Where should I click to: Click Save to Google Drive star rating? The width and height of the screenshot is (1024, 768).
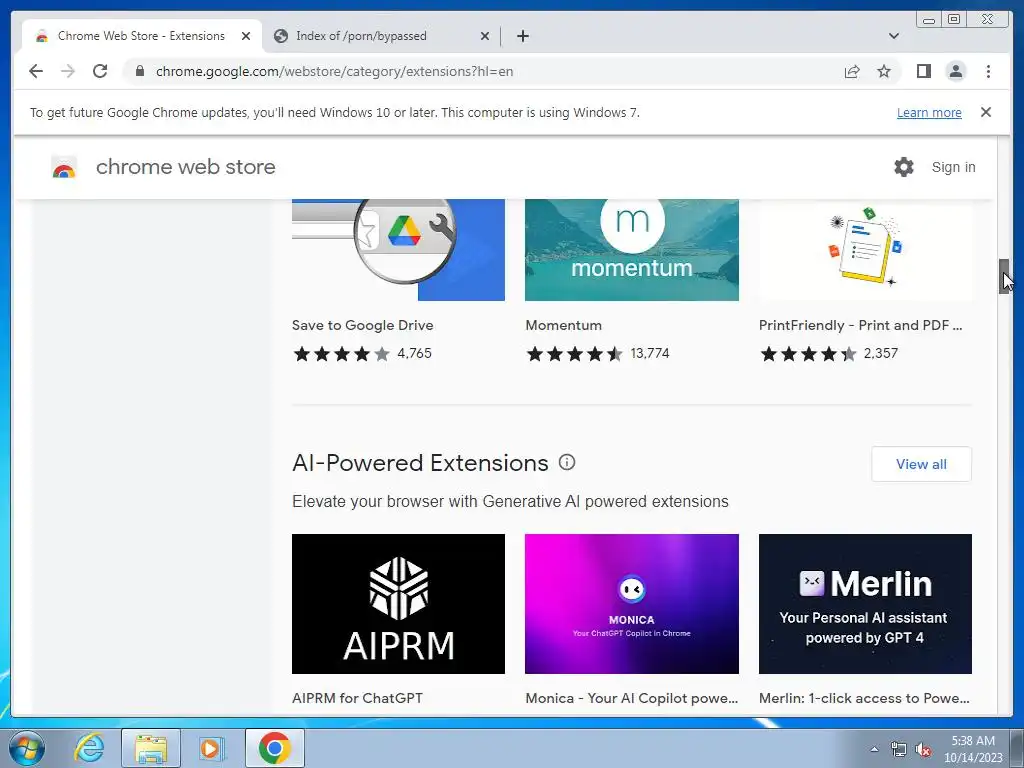(341, 354)
